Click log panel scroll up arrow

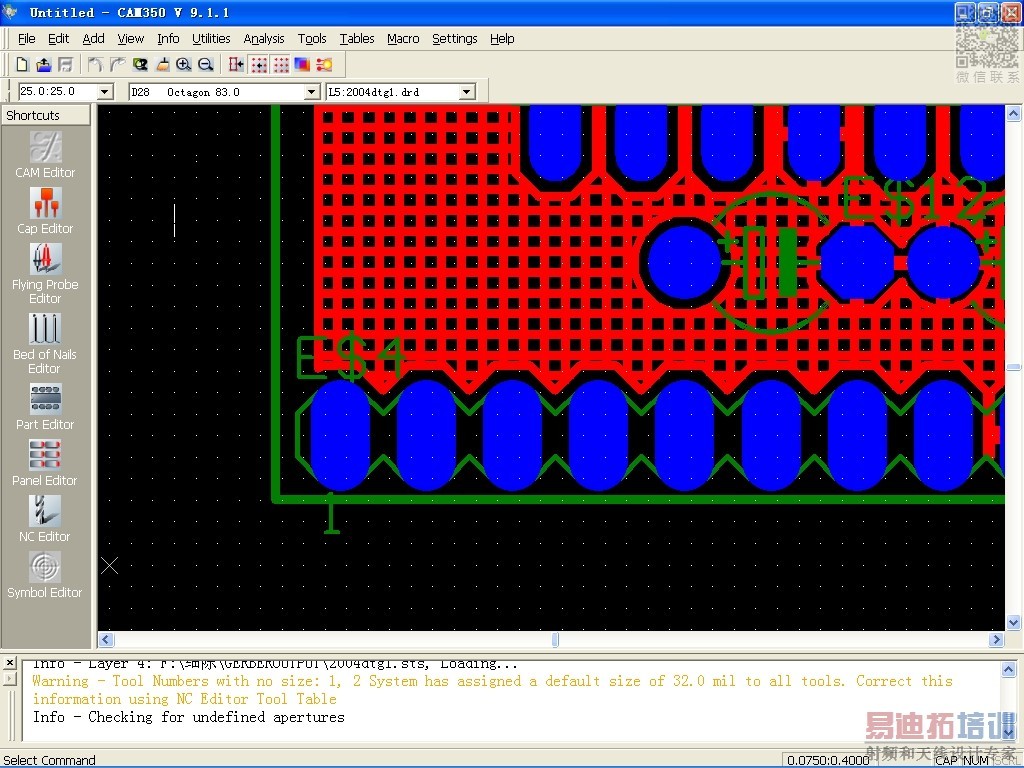point(1008,670)
